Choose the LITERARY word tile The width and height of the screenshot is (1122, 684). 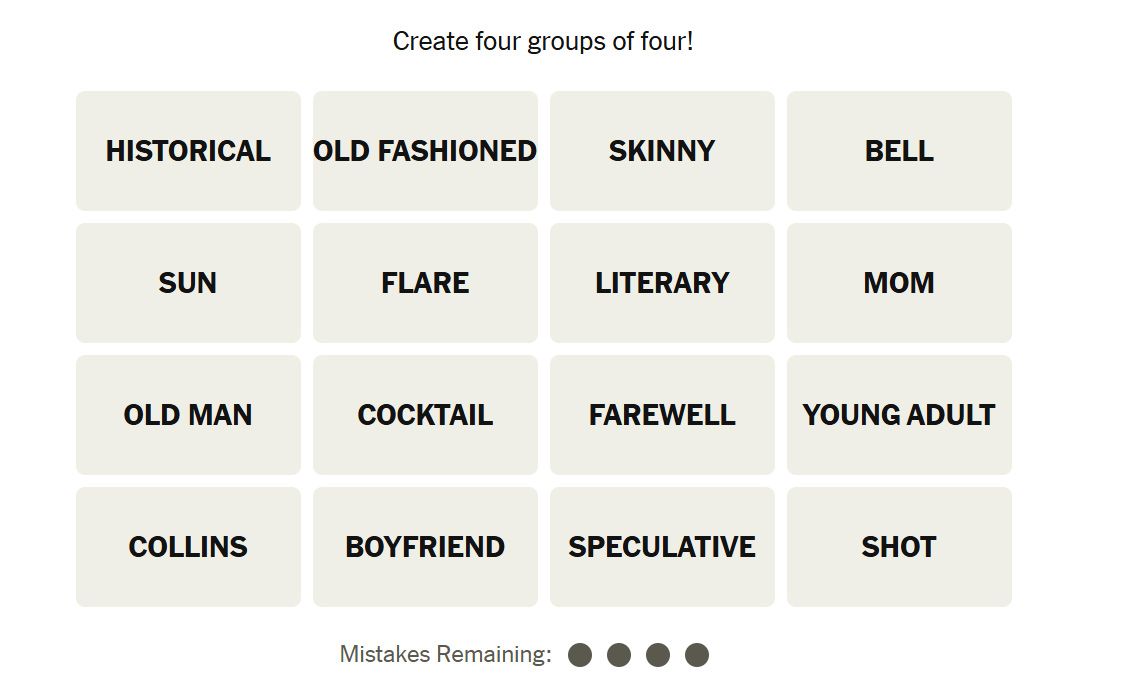click(662, 283)
